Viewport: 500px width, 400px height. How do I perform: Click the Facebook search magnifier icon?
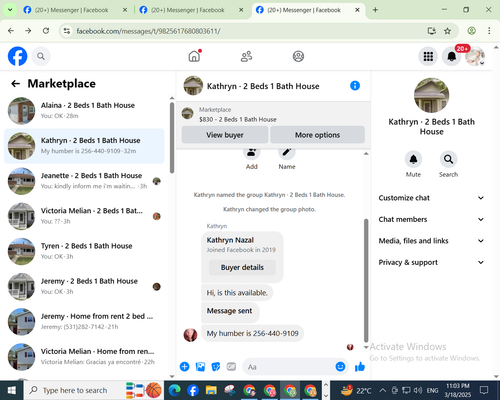41,56
